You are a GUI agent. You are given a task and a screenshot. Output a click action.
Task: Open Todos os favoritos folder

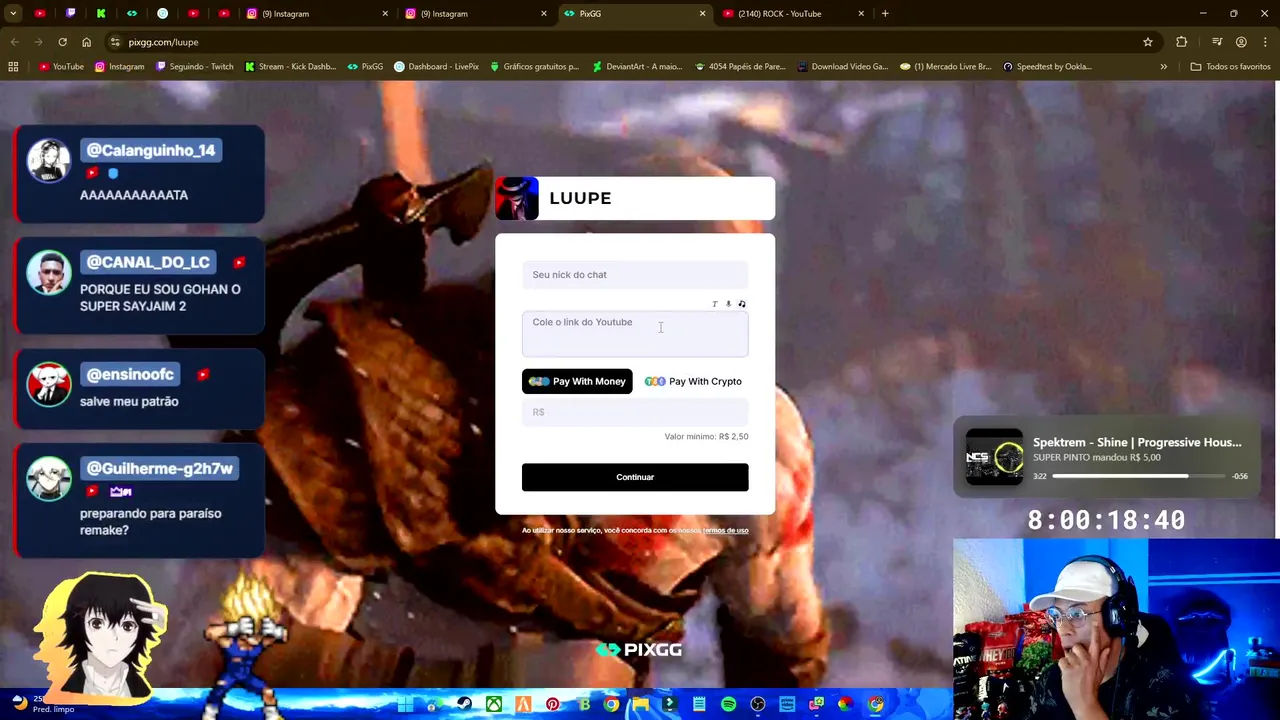click(1230, 67)
